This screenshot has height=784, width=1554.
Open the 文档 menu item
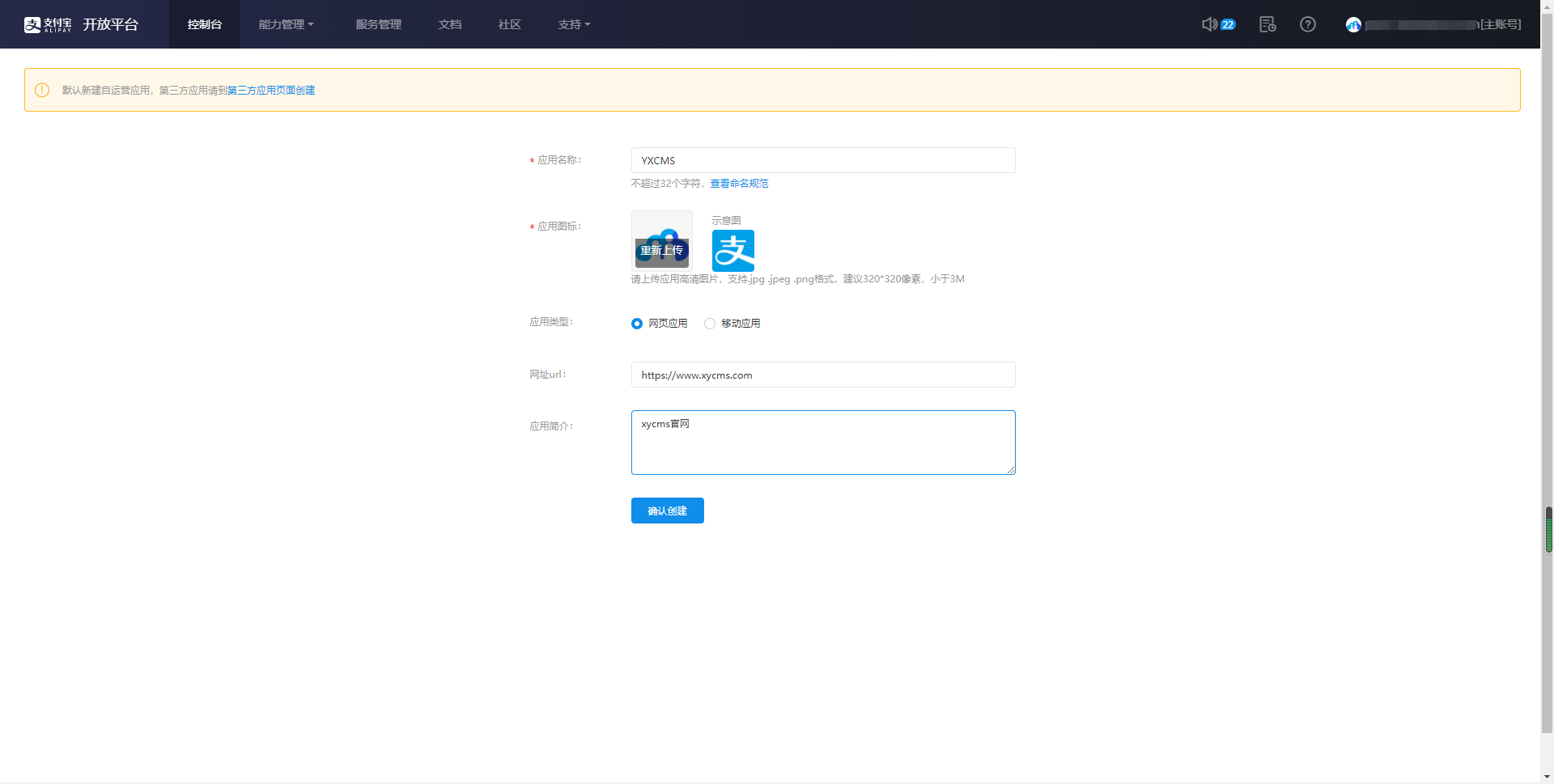coord(450,24)
